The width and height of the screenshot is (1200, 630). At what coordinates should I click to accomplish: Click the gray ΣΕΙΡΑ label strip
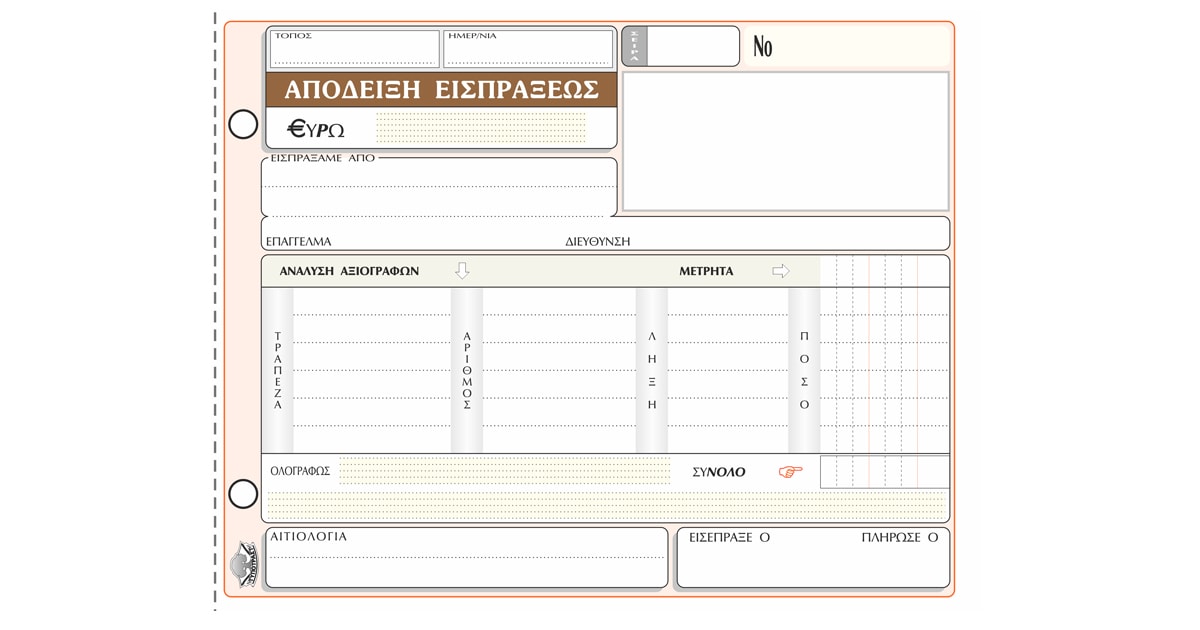[634, 46]
